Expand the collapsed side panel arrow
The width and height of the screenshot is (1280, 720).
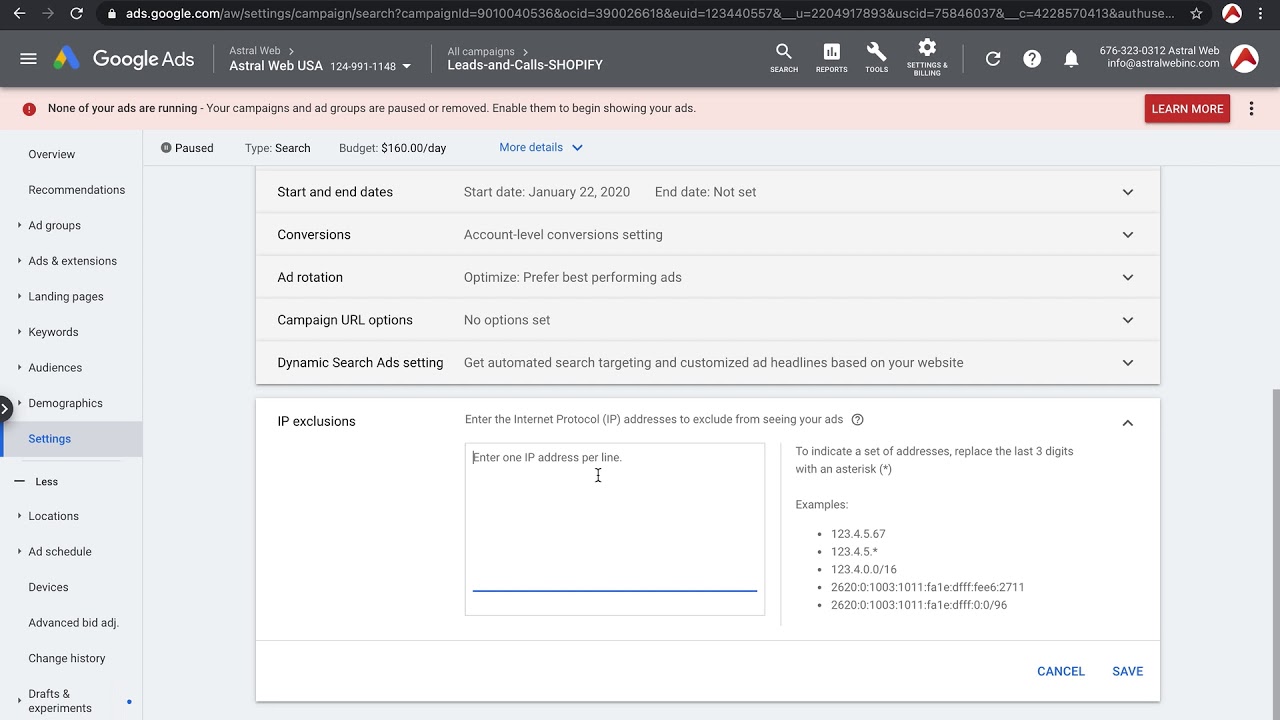5,408
